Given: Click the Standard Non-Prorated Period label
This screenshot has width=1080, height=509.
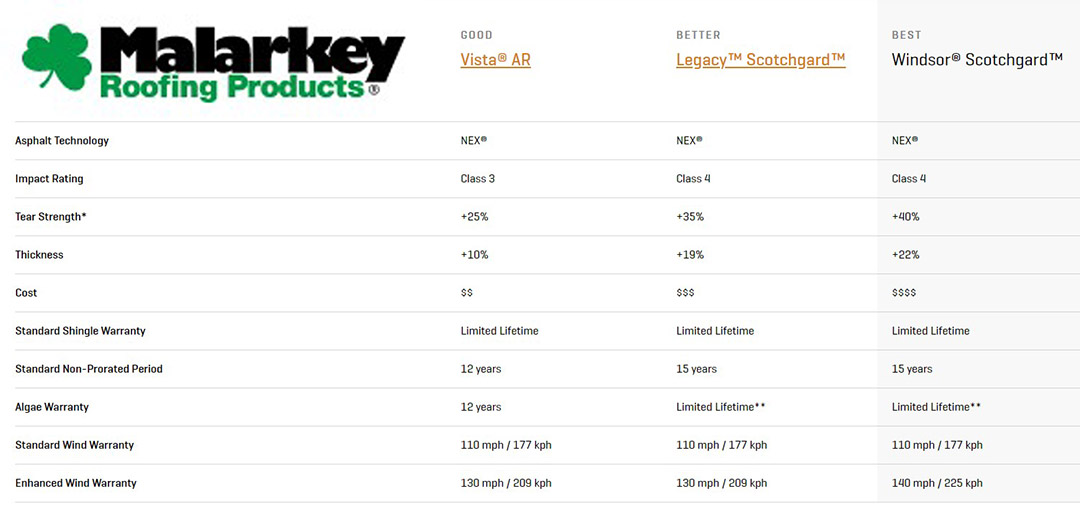Looking at the screenshot, I should pyautogui.click(x=89, y=369).
